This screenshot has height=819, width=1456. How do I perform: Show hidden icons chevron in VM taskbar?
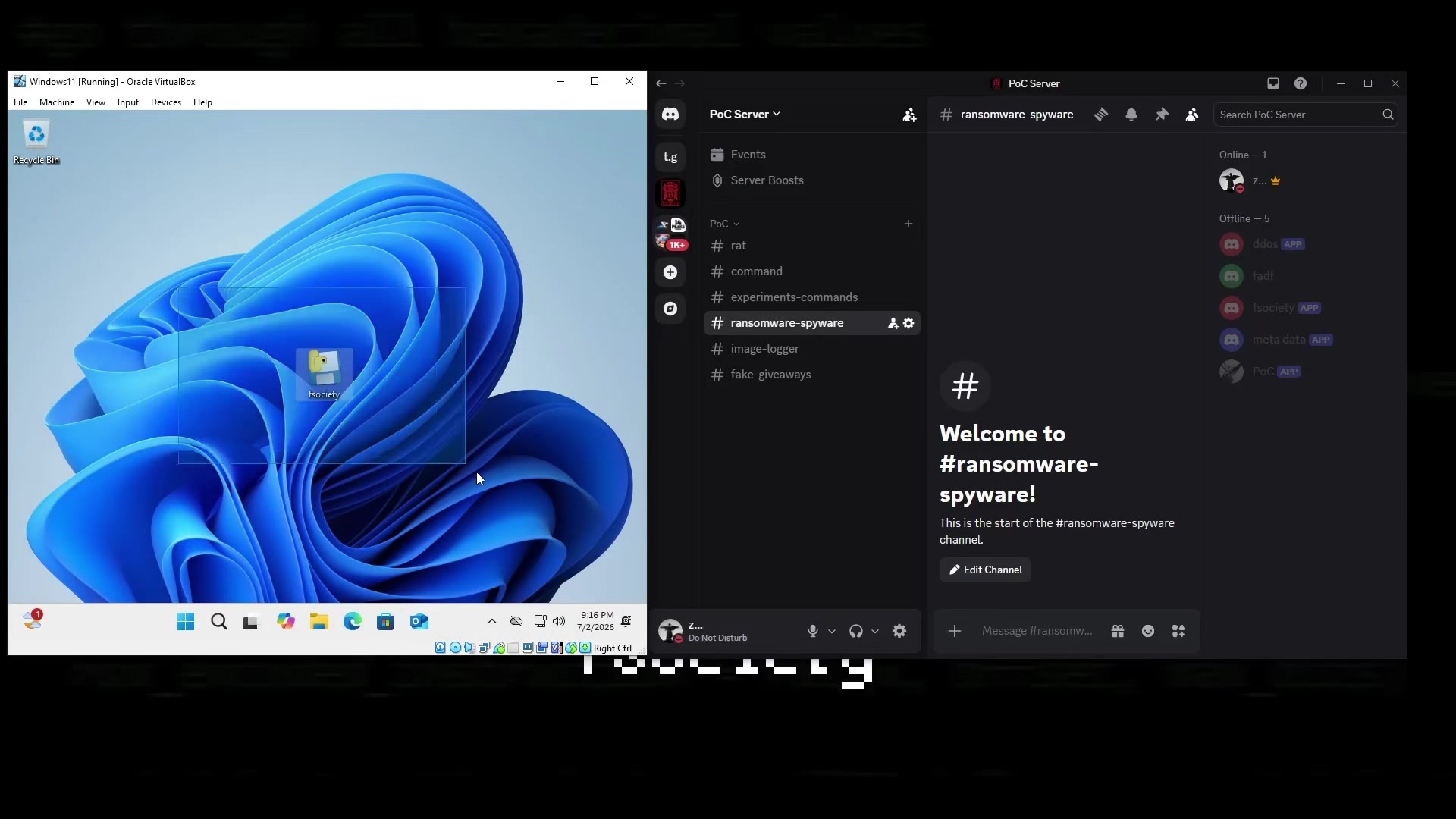[x=492, y=621]
